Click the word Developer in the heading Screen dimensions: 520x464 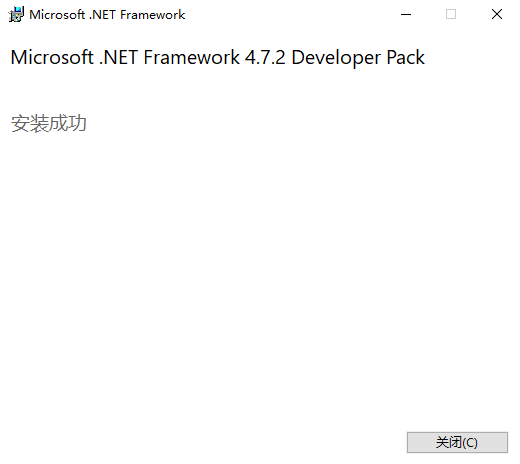tap(336, 58)
